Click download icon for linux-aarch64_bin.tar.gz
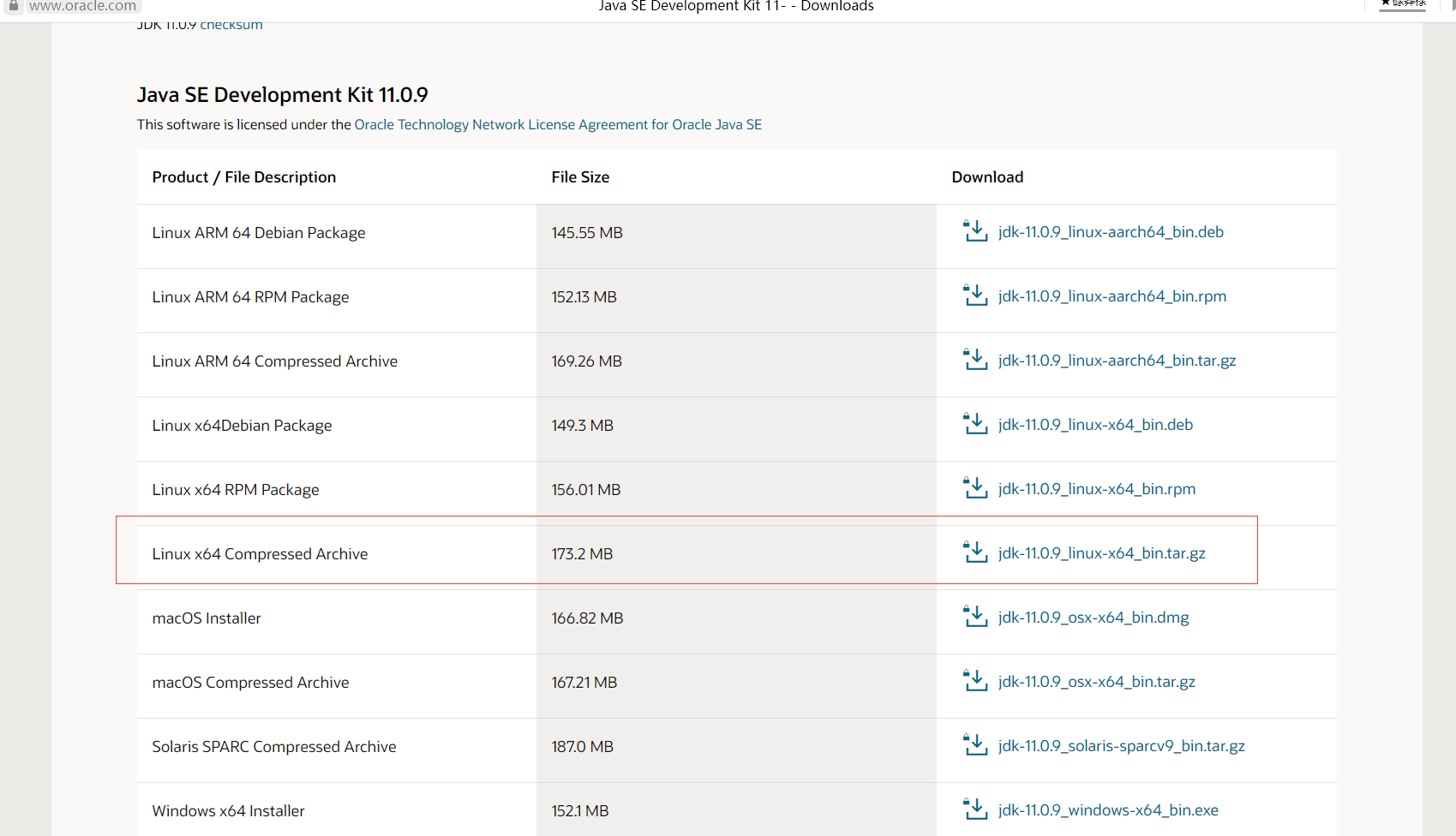 [x=975, y=360]
